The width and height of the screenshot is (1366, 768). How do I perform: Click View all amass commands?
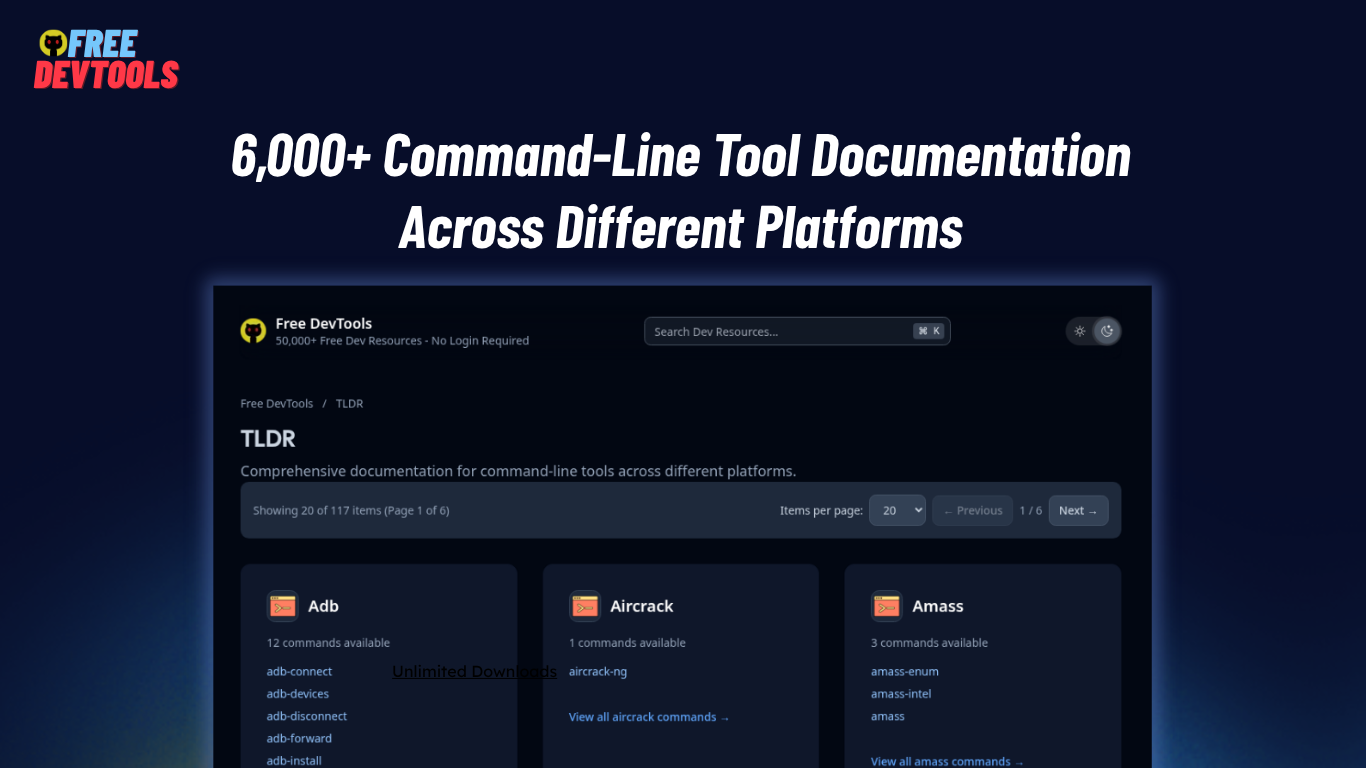(947, 761)
